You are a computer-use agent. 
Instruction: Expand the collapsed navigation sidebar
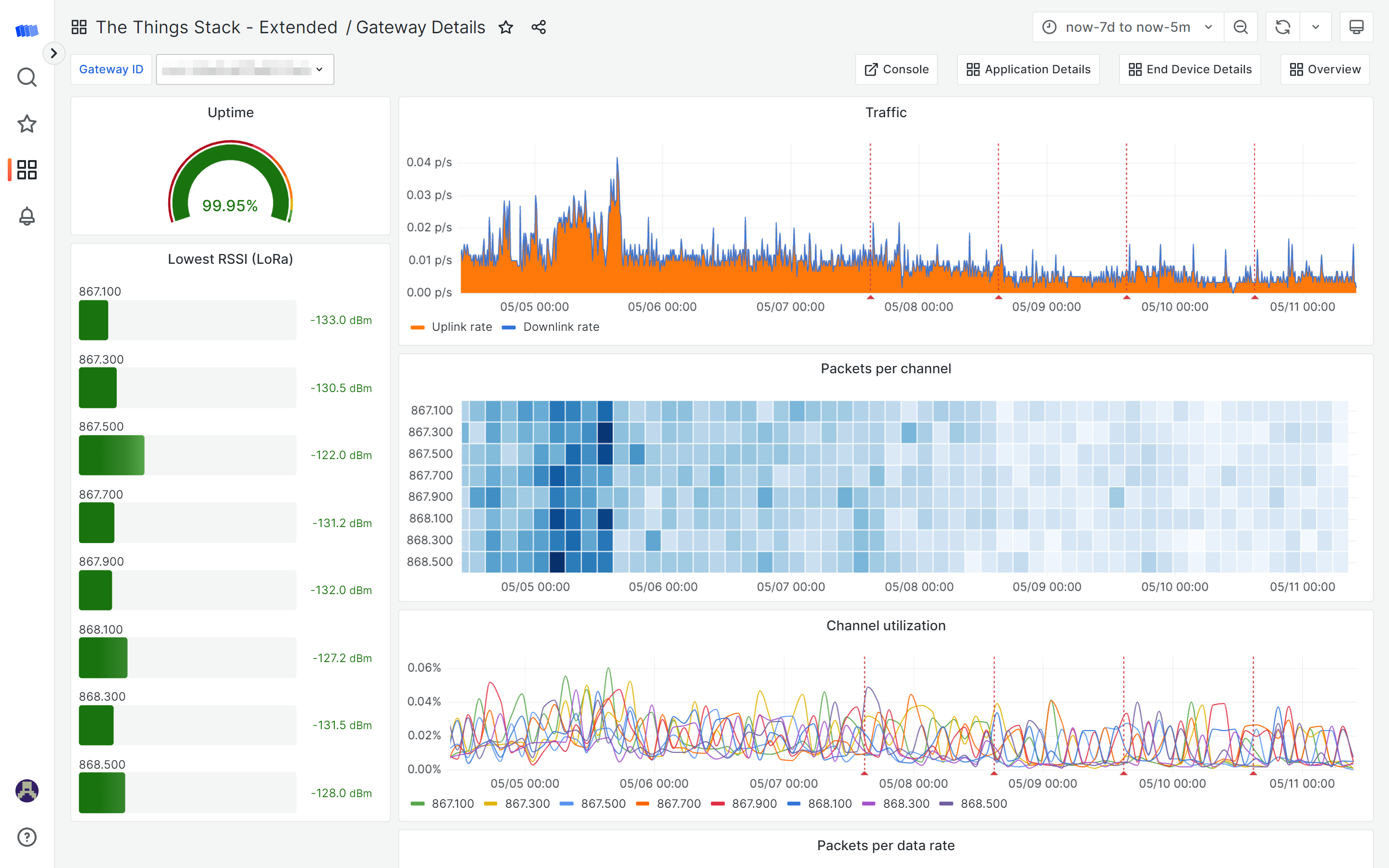tap(54, 53)
